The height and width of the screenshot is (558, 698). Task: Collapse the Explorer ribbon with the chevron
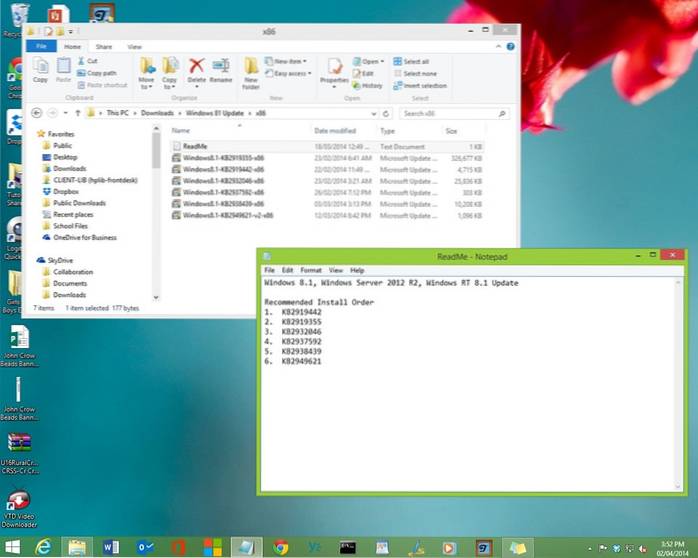[x=498, y=46]
